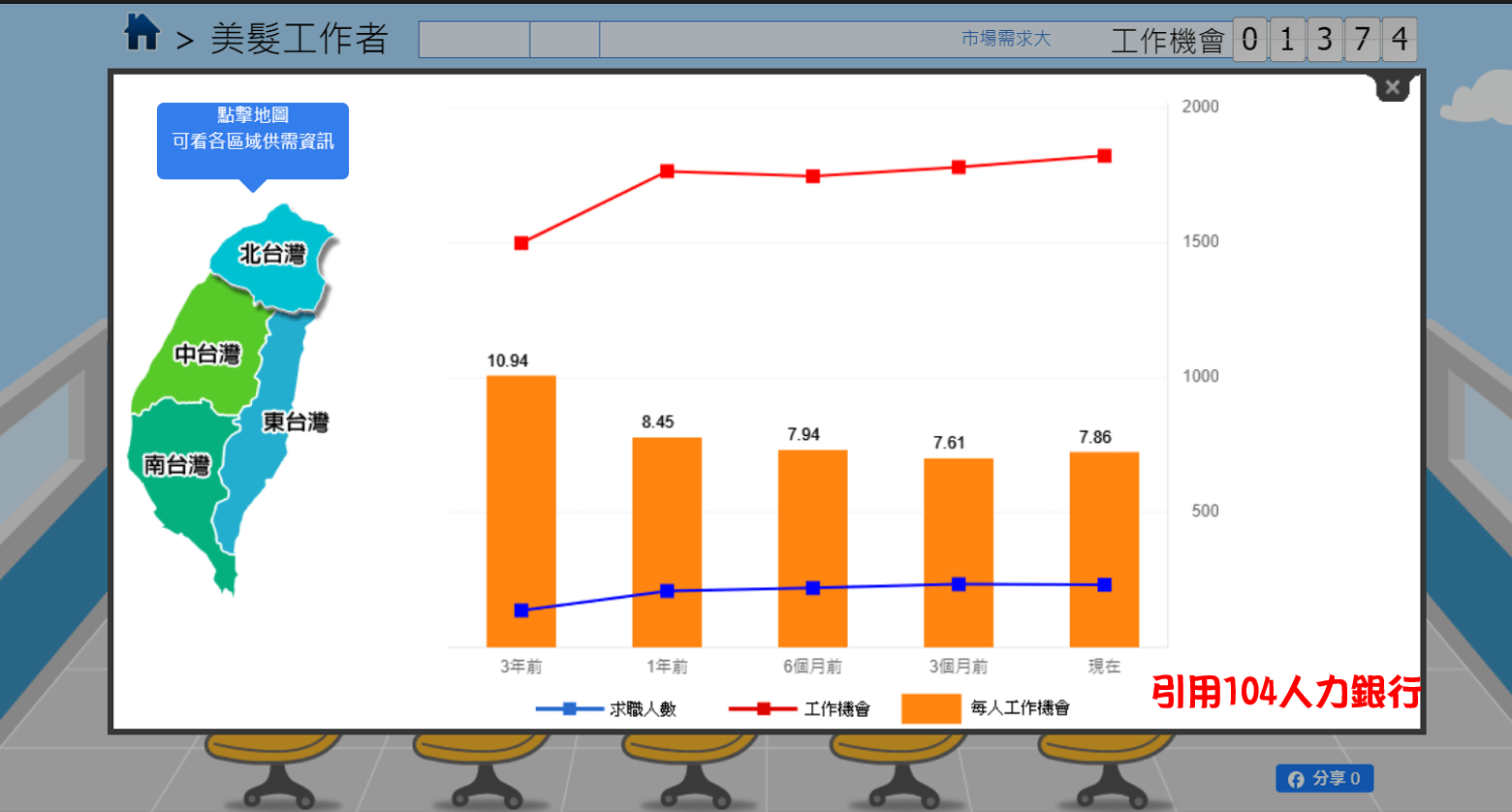Click the orange bar labeled 7.61
Image resolution: width=1512 pixels, height=812 pixels.
pos(959,552)
